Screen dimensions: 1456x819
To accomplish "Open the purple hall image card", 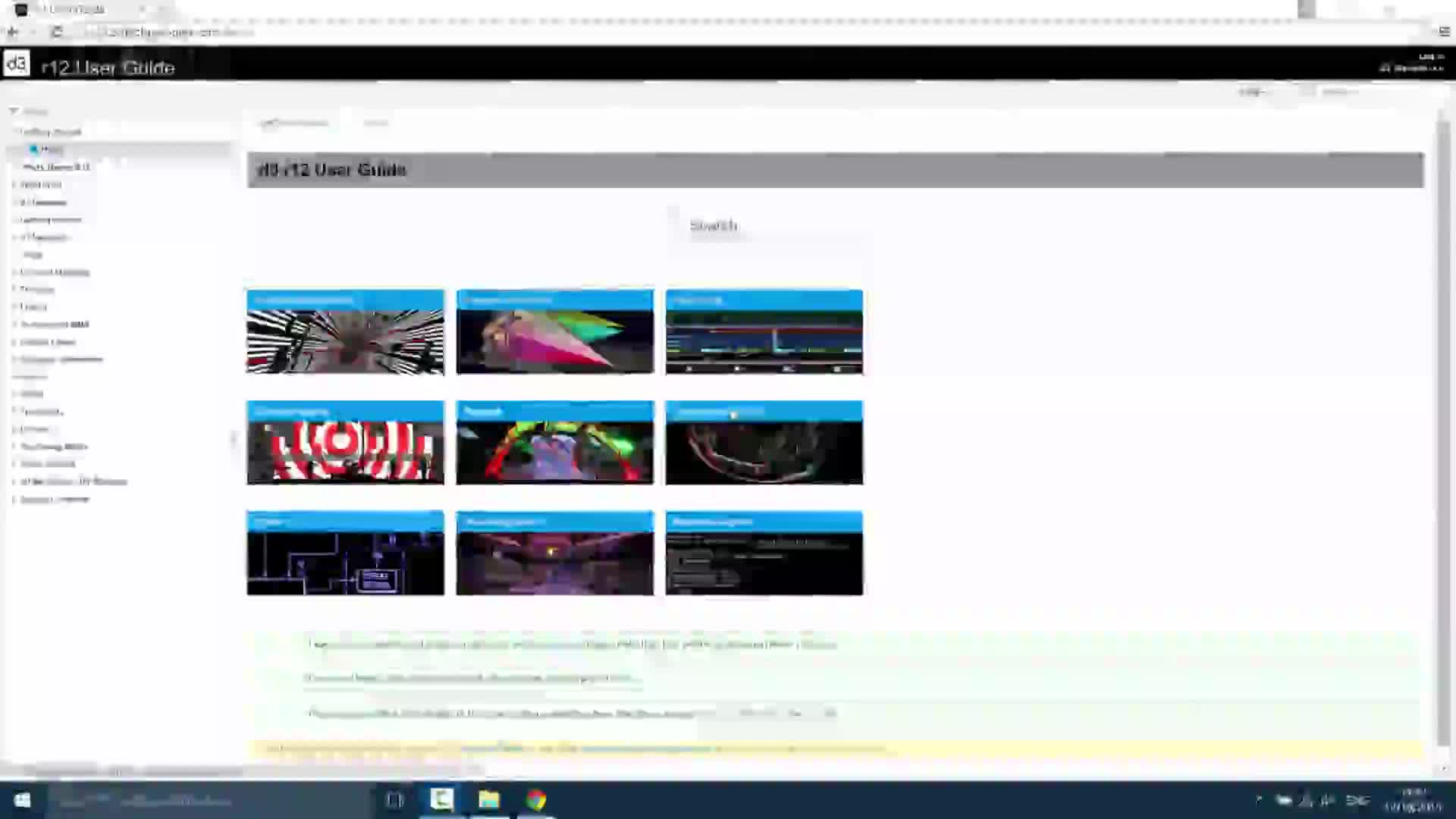I will click(x=554, y=554).
